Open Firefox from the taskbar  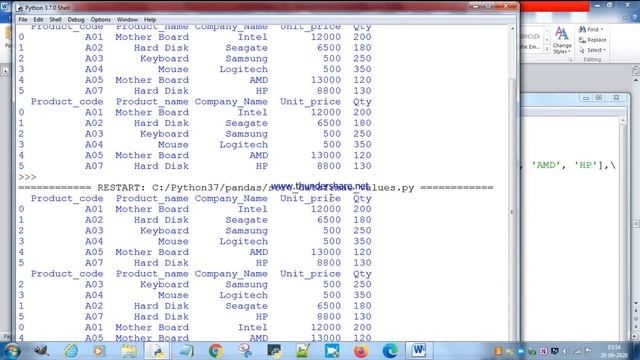click(x=361, y=351)
